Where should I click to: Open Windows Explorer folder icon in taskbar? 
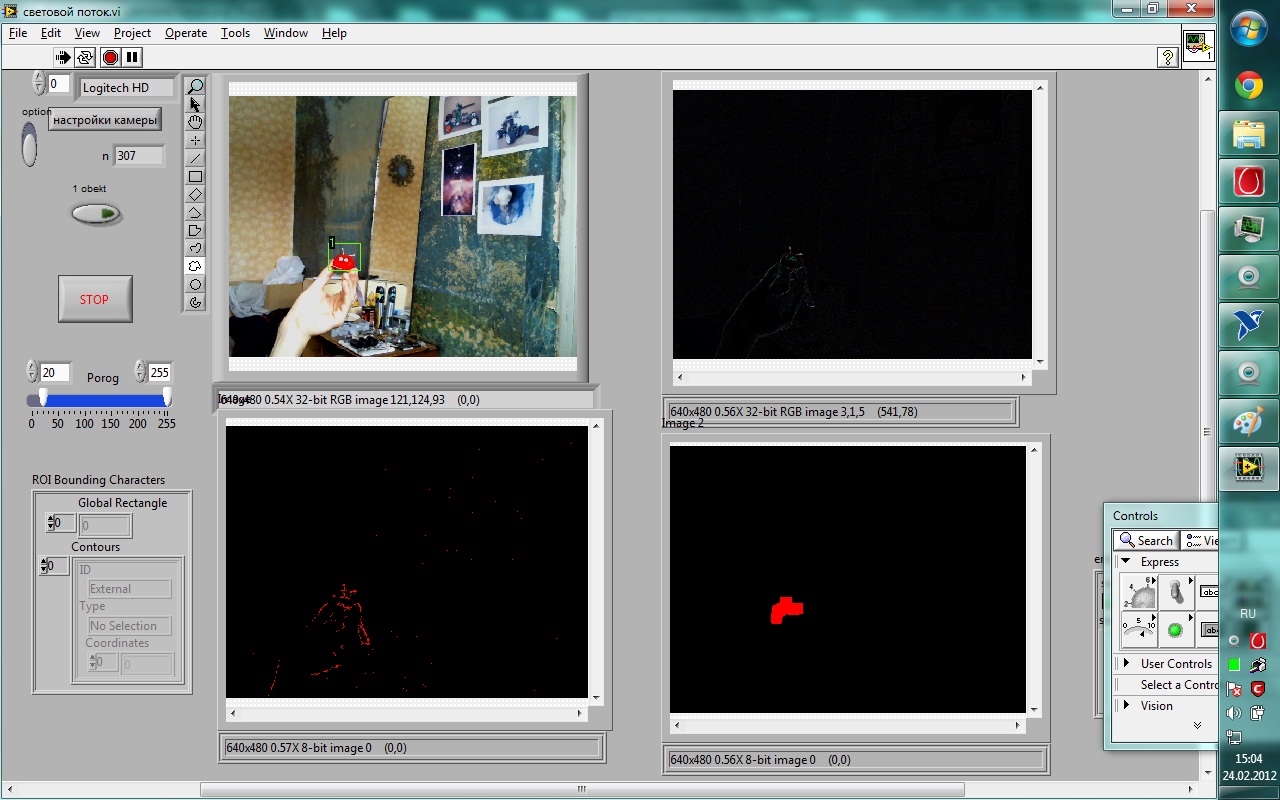pos(1248,134)
